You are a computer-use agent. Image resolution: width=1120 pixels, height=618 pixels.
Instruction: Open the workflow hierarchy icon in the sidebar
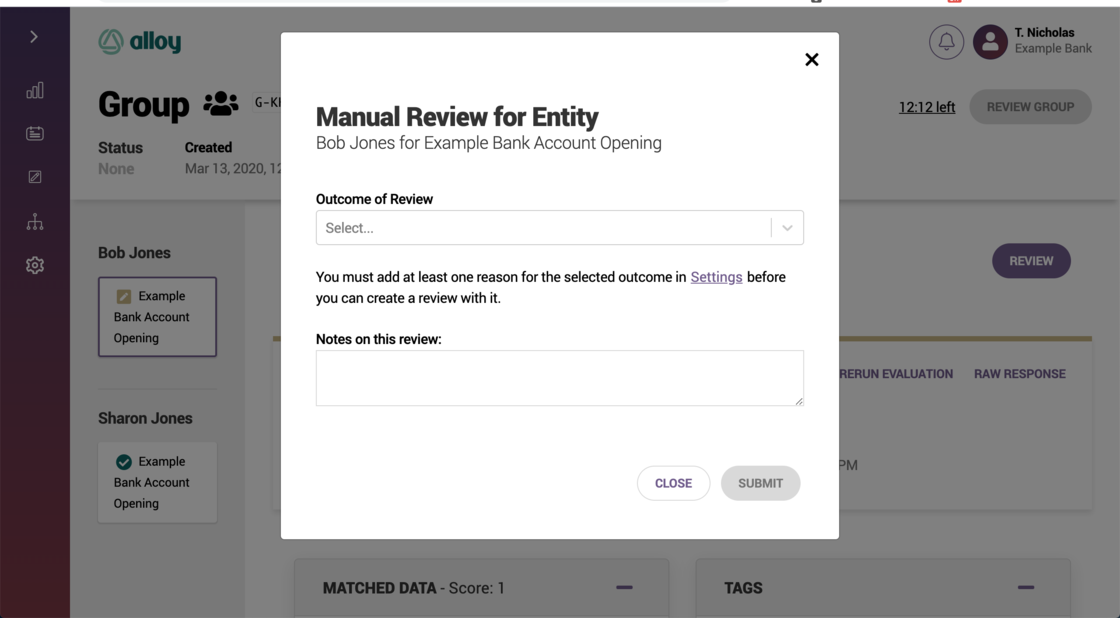pos(34,221)
